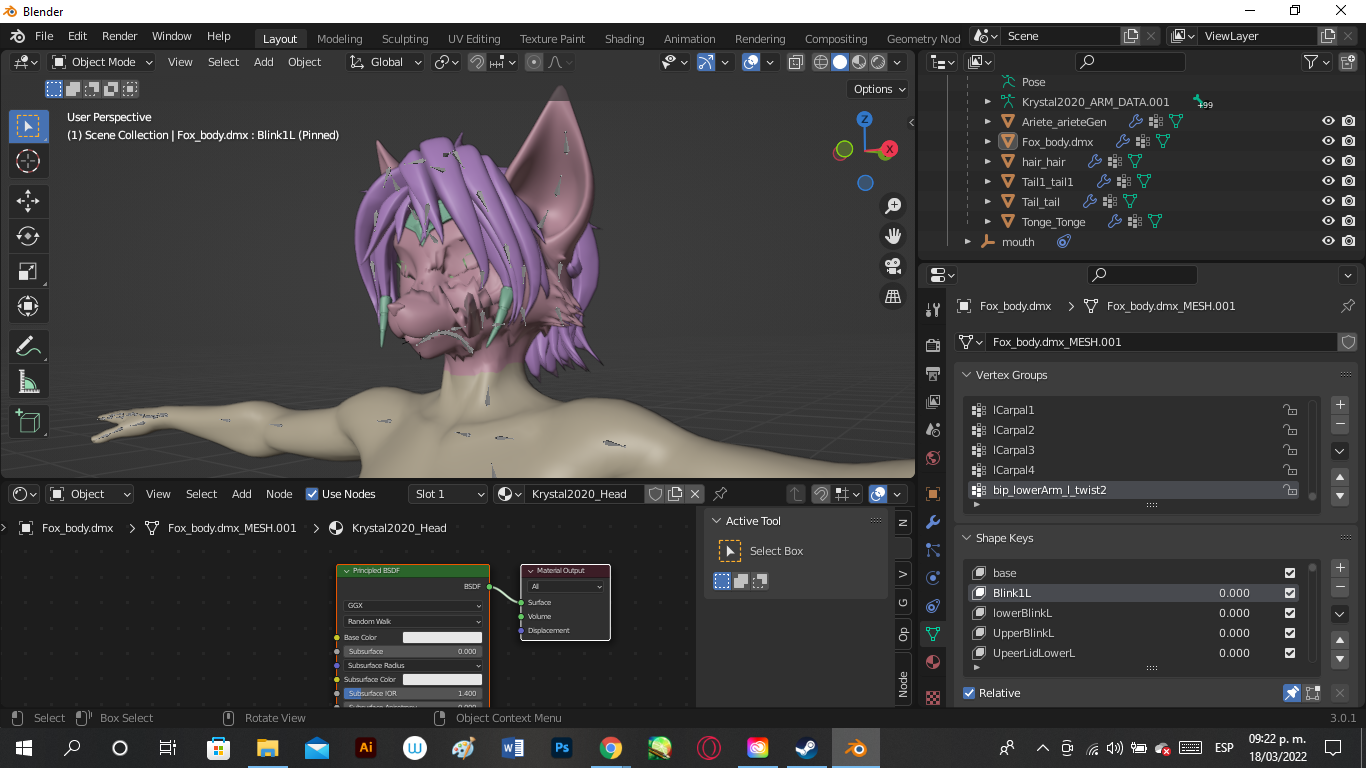Open the Modifier properties wrench tab
This screenshot has height=768, width=1366.
coord(933,522)
